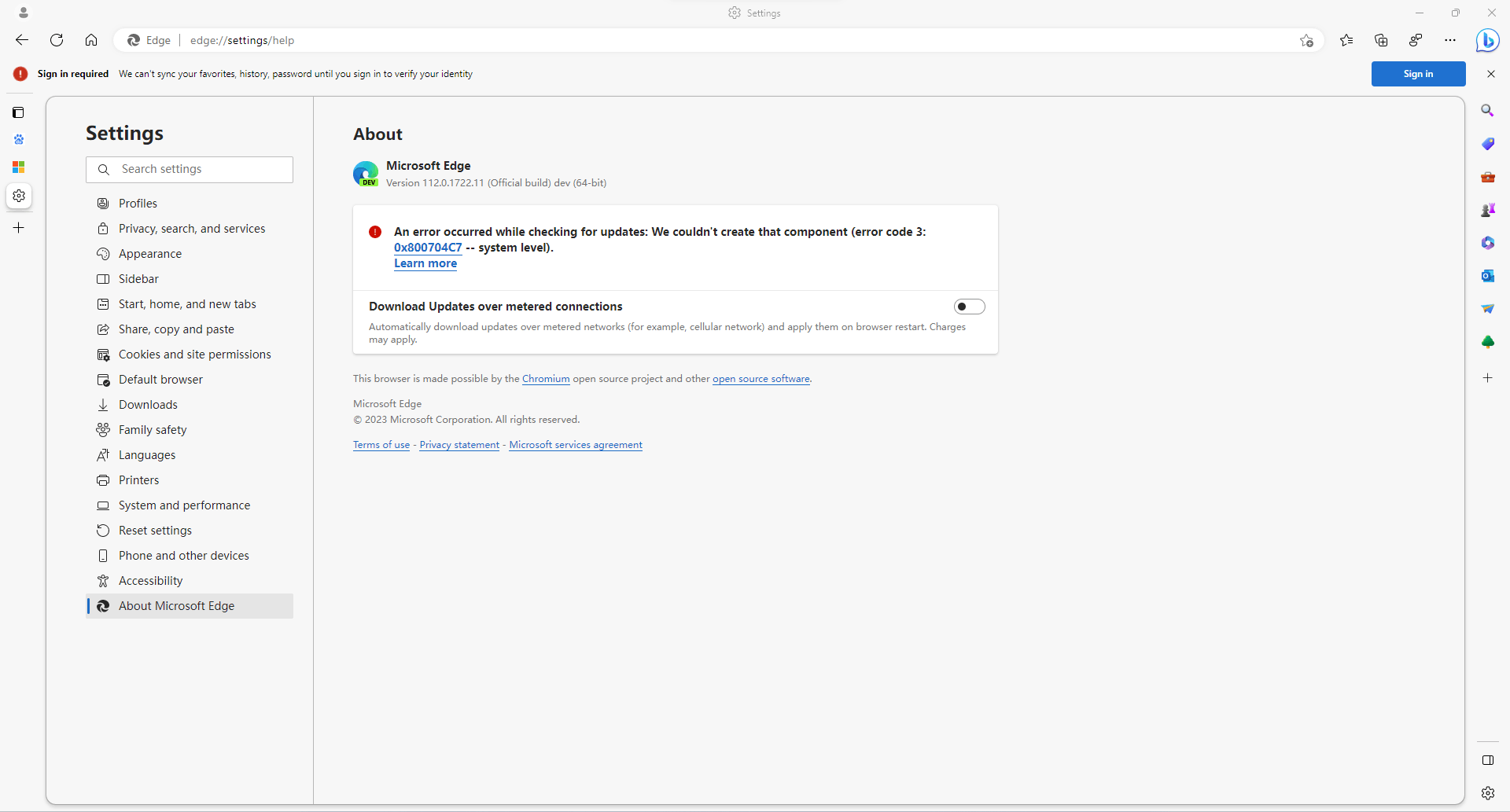
Task: Open the Bing chat button
Action: click(1487, 40)
